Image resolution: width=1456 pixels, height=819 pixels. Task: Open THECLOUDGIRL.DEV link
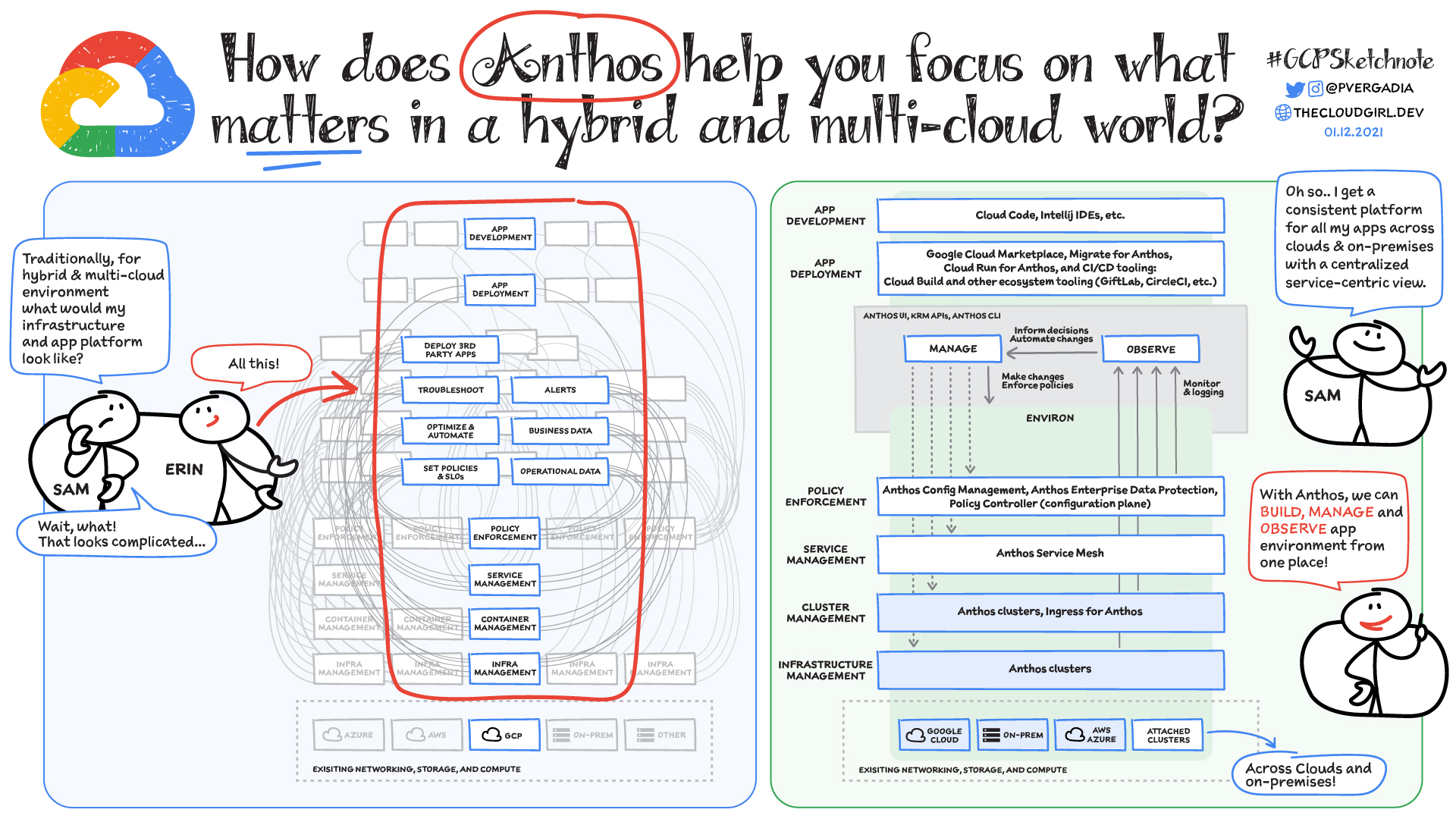coord(1358,113)
